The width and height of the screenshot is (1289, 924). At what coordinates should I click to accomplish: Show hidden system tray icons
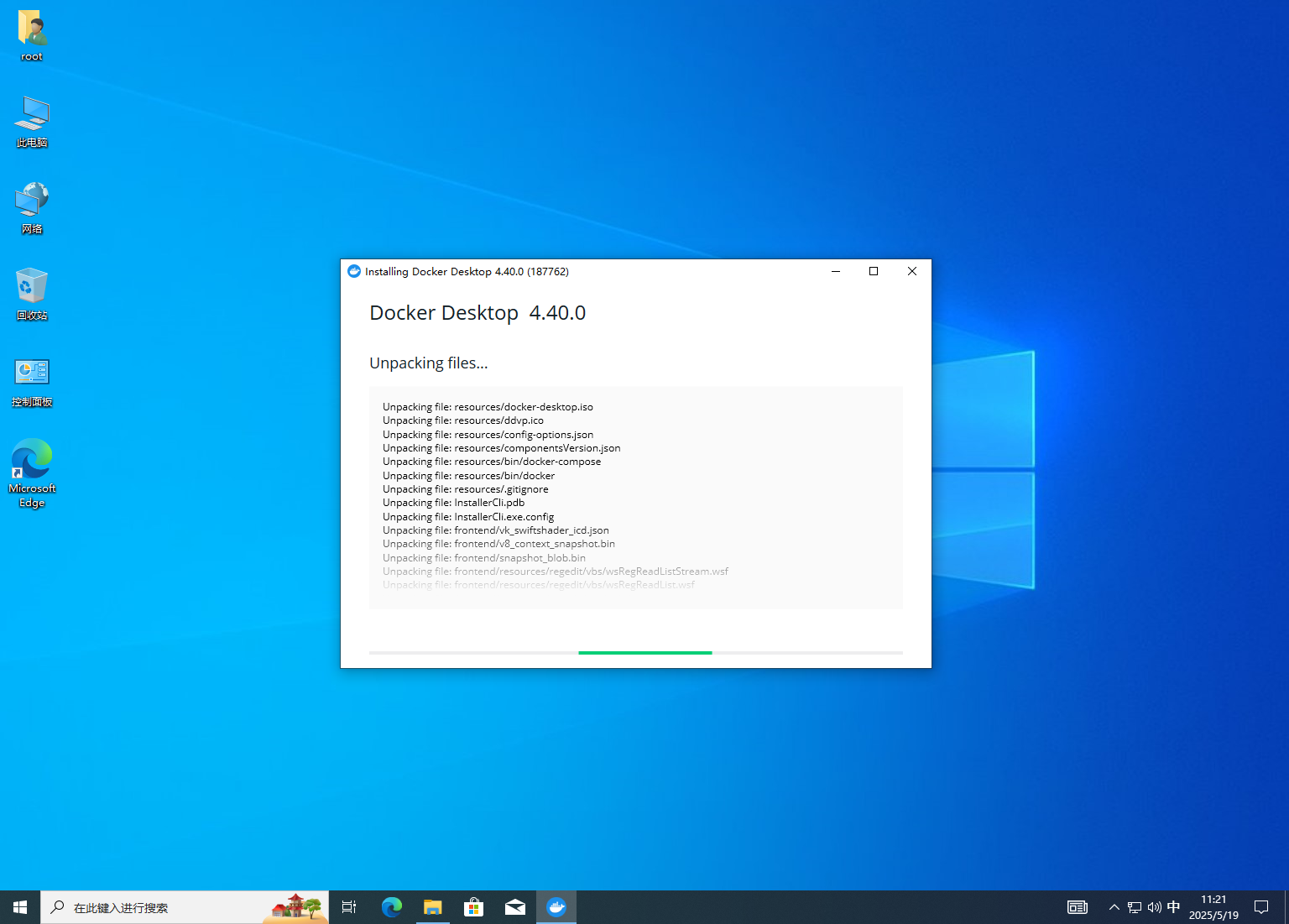tap(1114, 907)
